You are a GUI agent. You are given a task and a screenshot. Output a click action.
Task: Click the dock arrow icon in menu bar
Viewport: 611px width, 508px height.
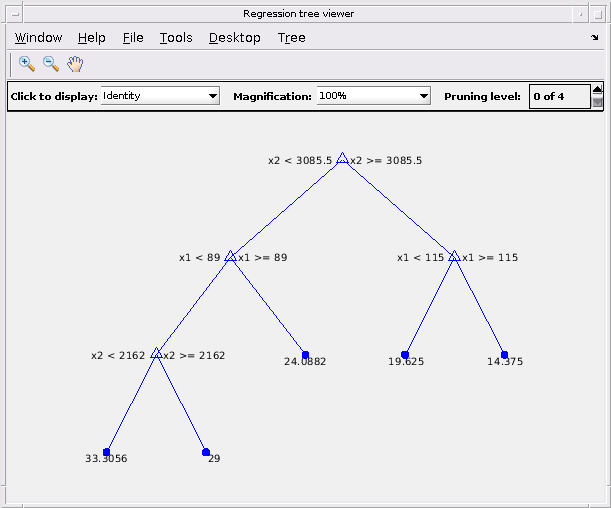tap(595, 37)
